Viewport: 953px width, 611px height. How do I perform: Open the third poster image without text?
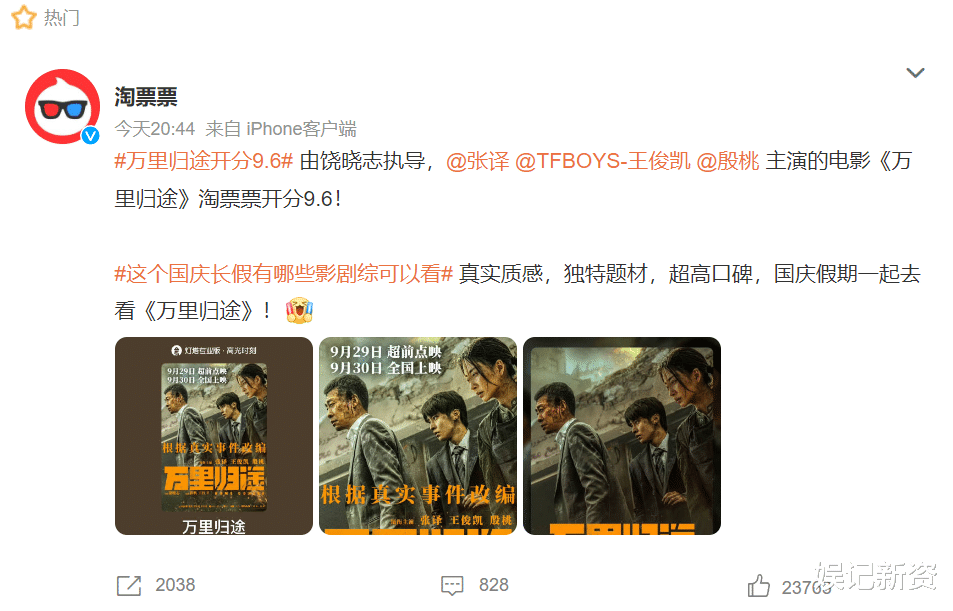pyautogui.click(x=622, y=436)
